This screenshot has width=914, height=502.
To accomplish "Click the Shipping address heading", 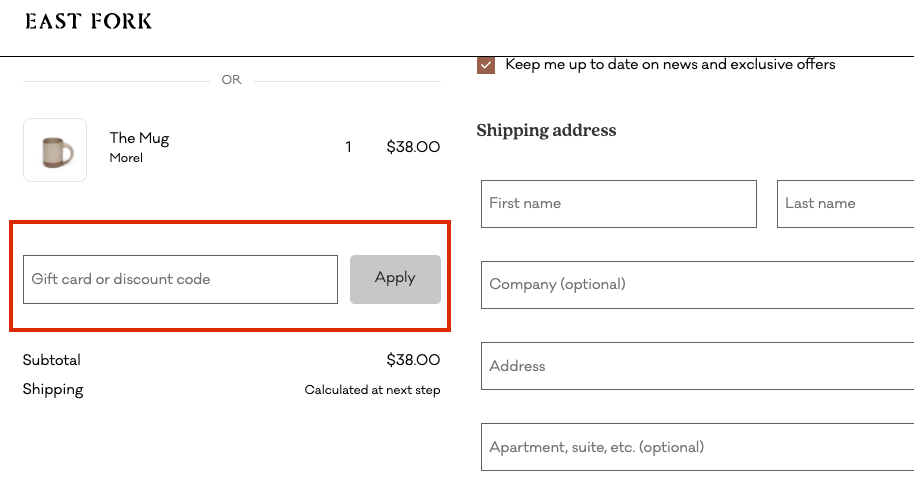I will click(x=546, y=130).
